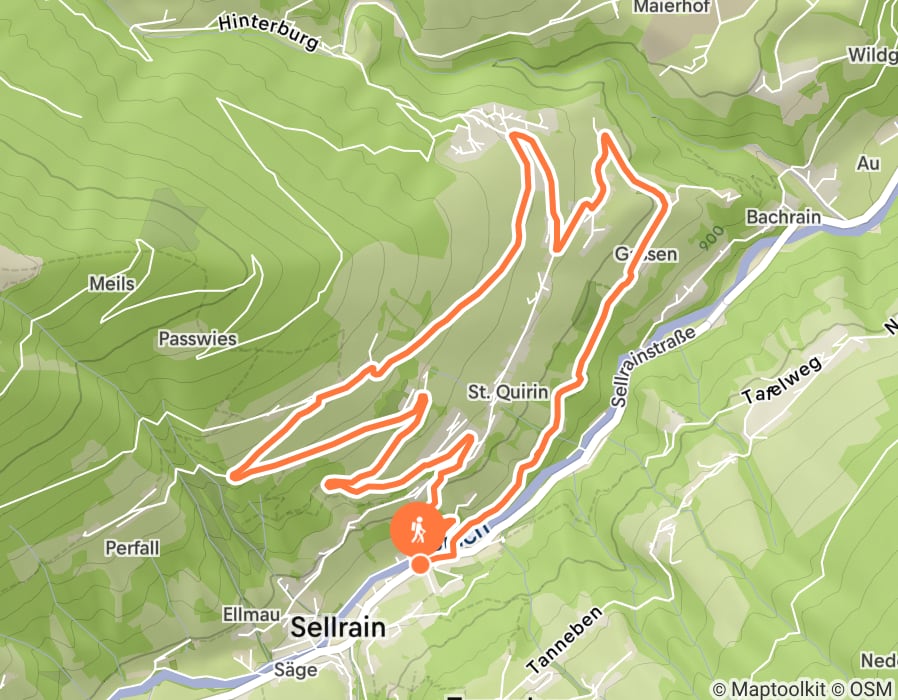Screen dimensions: 898x700
Task: Select the Sellrain town label
Action: coord(338,627)
